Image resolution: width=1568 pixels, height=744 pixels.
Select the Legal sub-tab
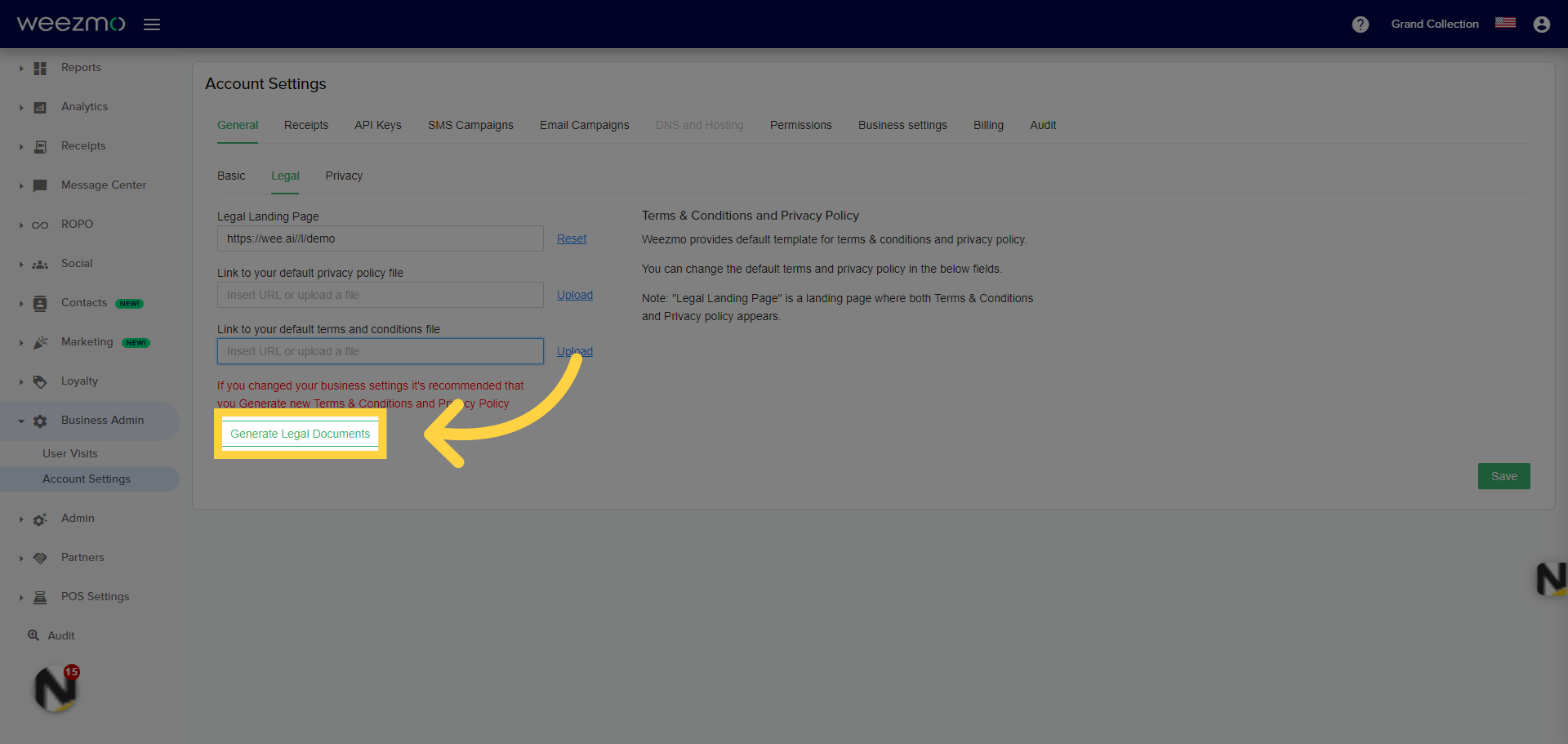(x=285, y=176)
